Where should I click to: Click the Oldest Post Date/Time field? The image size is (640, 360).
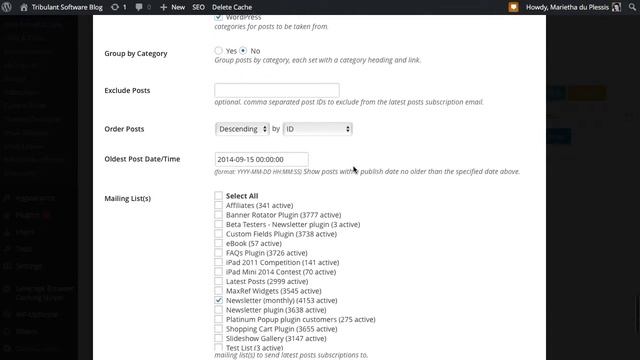pos(261,159)
